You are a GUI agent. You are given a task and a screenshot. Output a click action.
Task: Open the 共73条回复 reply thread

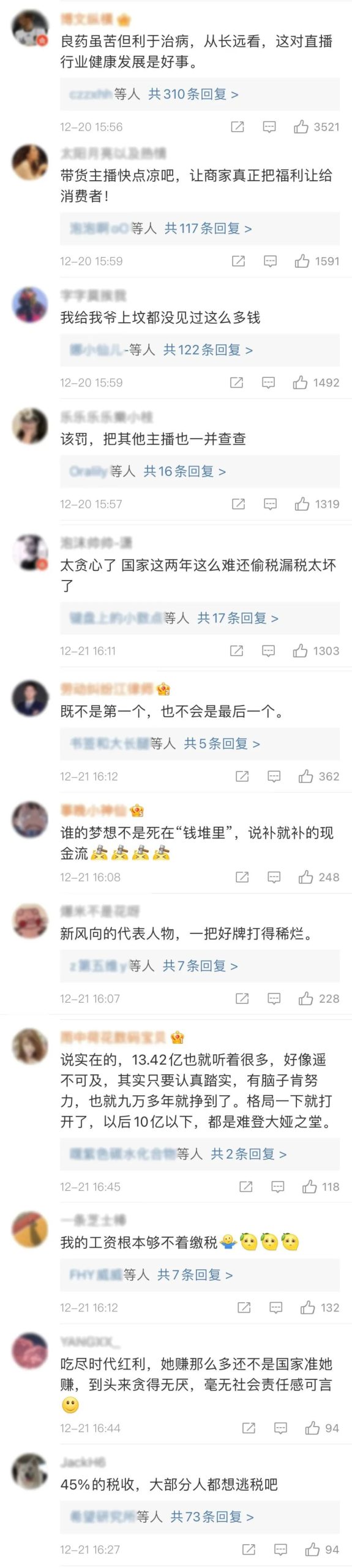[212, 1517]
